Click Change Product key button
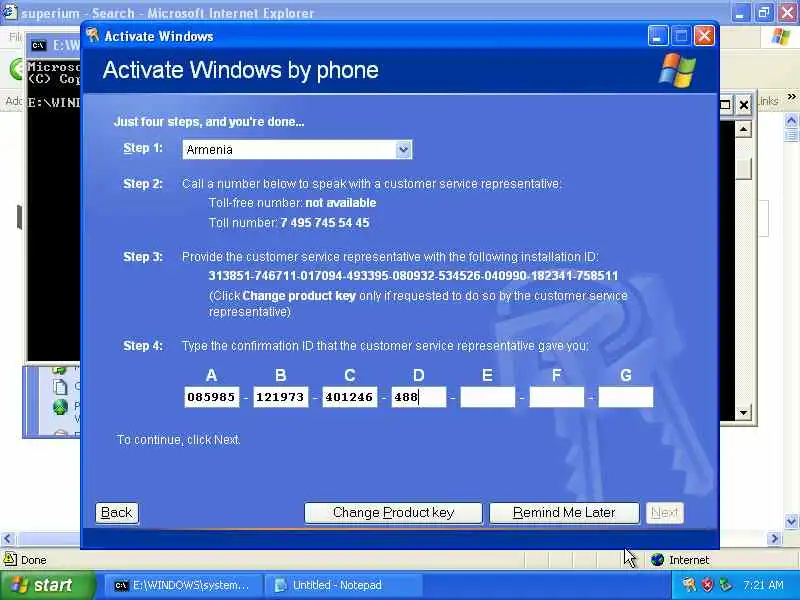This screenshot has height=600, width=800. [393, 513]
